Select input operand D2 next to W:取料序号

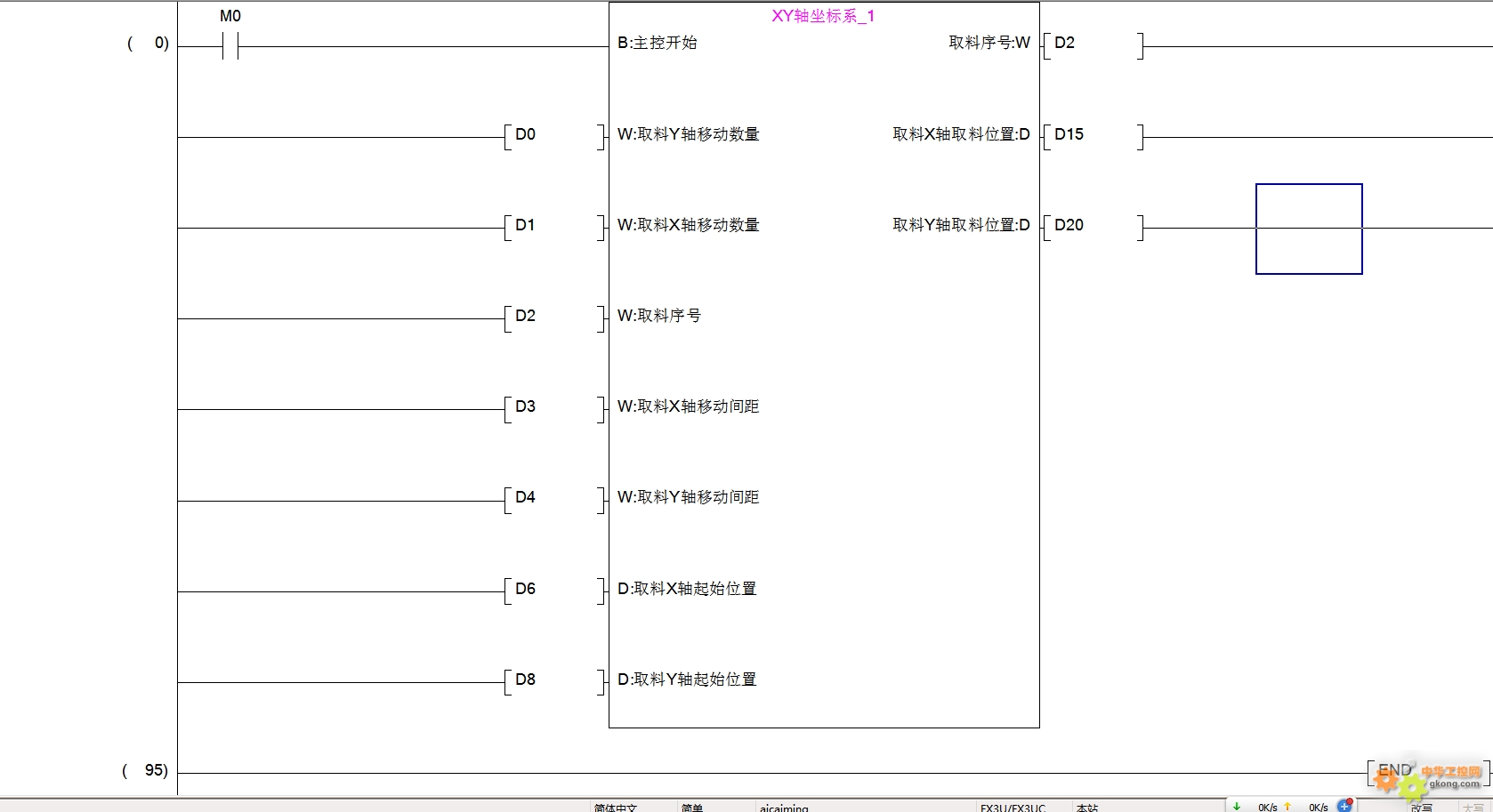click(x=554, y=318)
